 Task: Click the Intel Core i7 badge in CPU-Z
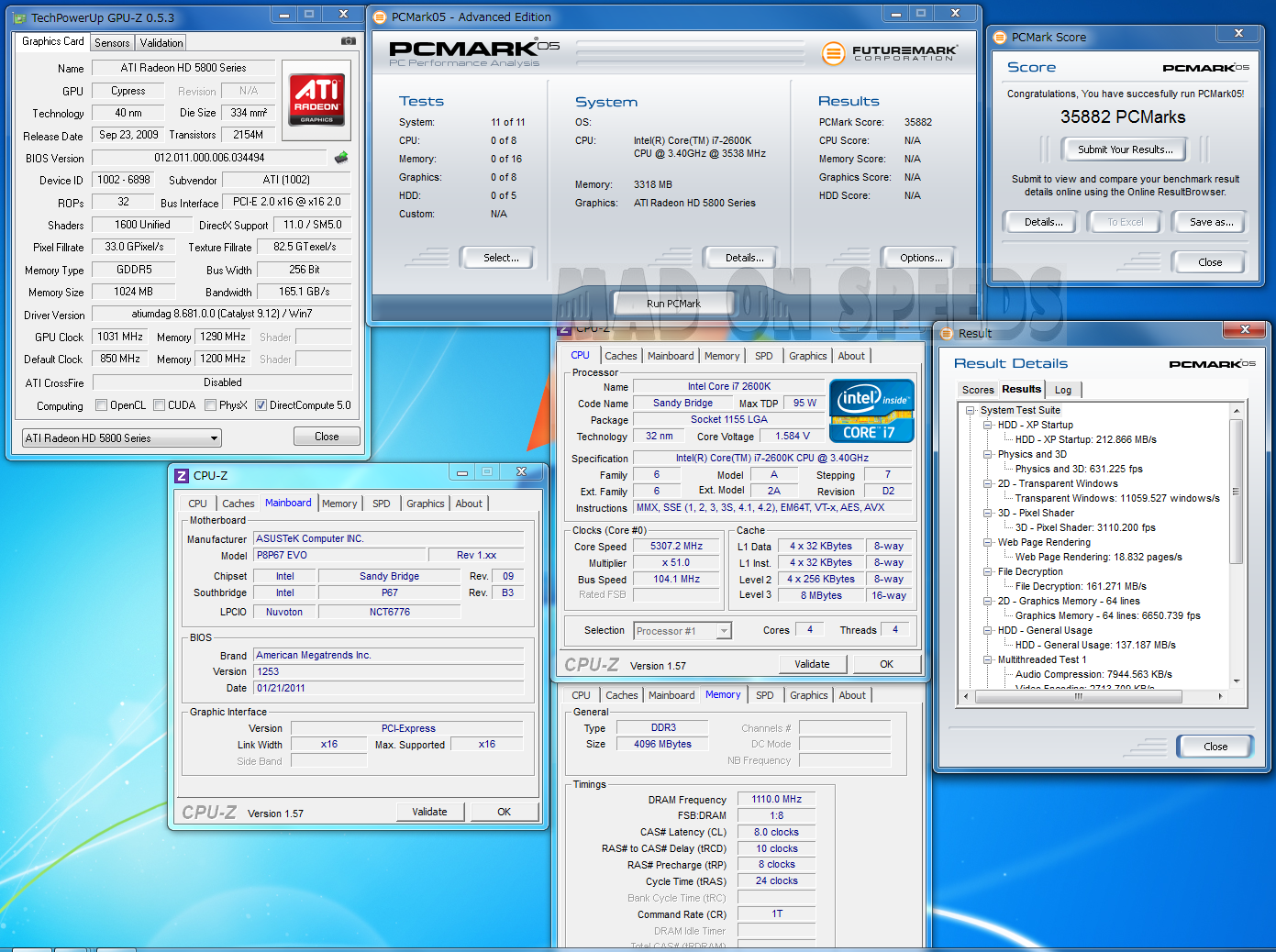pyautogui.click(x=871, y=411)
